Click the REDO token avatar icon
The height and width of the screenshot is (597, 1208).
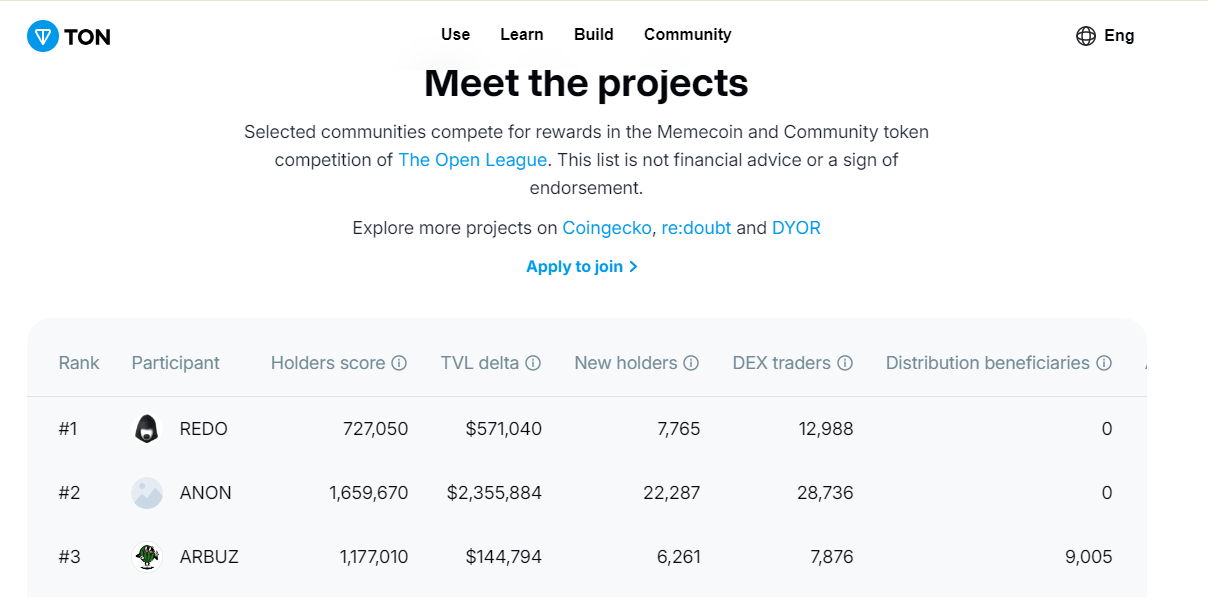pyautogui.click(x=147, y=429)
